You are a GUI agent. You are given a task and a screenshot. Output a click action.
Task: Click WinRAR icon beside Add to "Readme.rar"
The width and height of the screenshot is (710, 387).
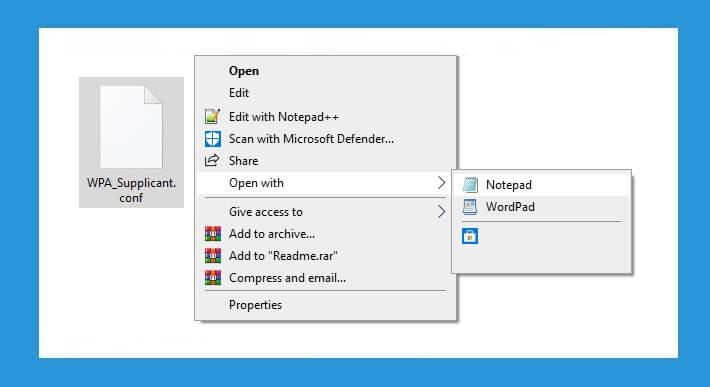(x=213, y=256)
